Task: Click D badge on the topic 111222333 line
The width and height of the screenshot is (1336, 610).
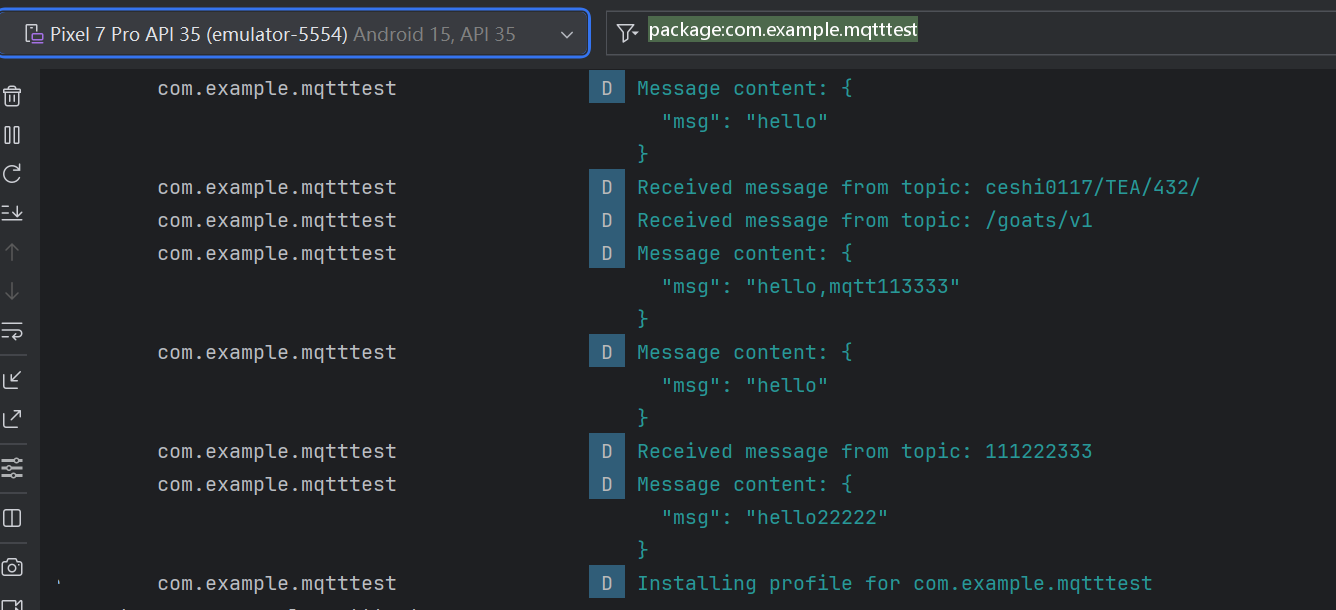Action: [x=607, y=451]
